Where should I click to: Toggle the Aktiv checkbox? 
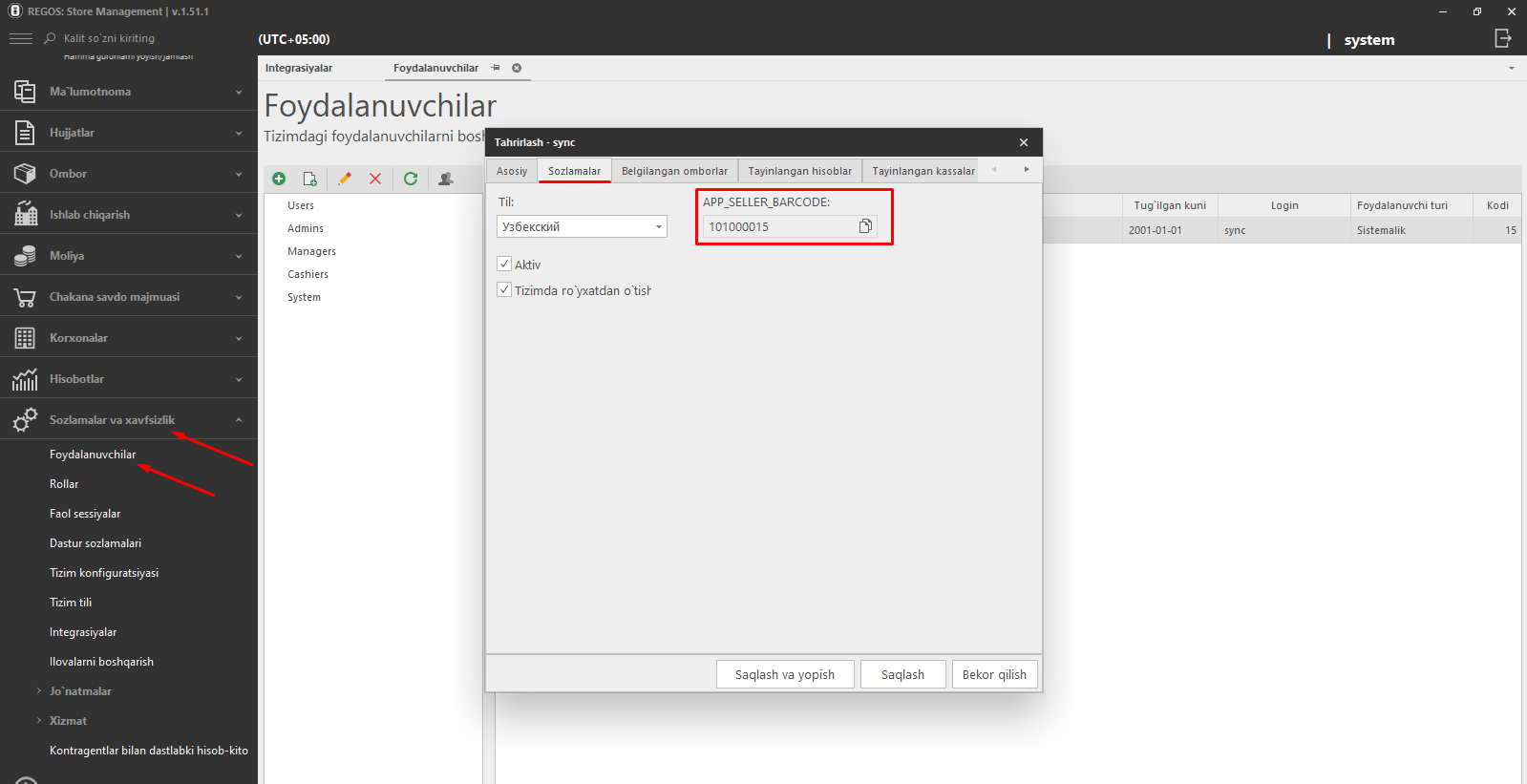tap(504, 264)
